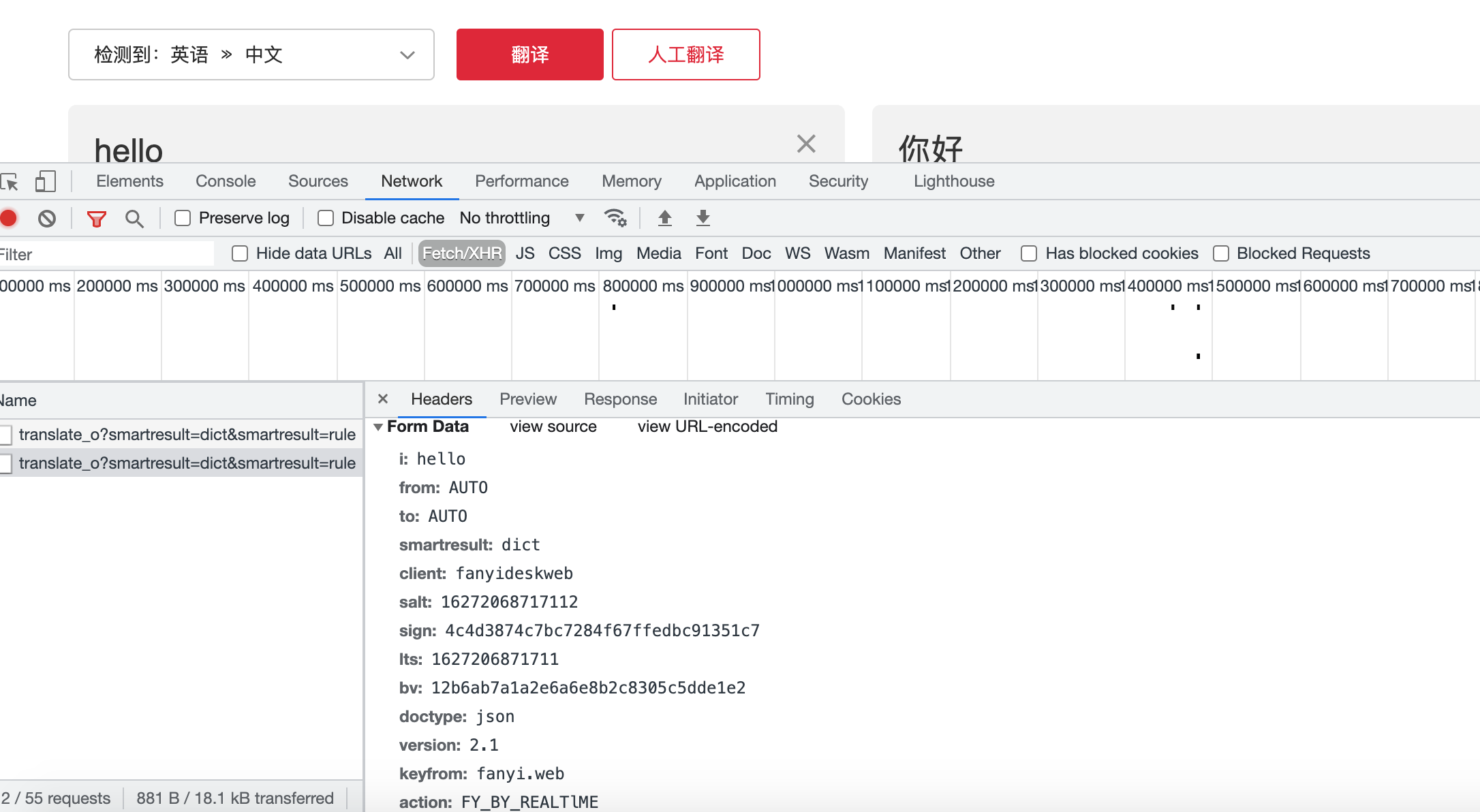
Task: Collapse the Form Data section triangle
Action: tap(378, 427)
